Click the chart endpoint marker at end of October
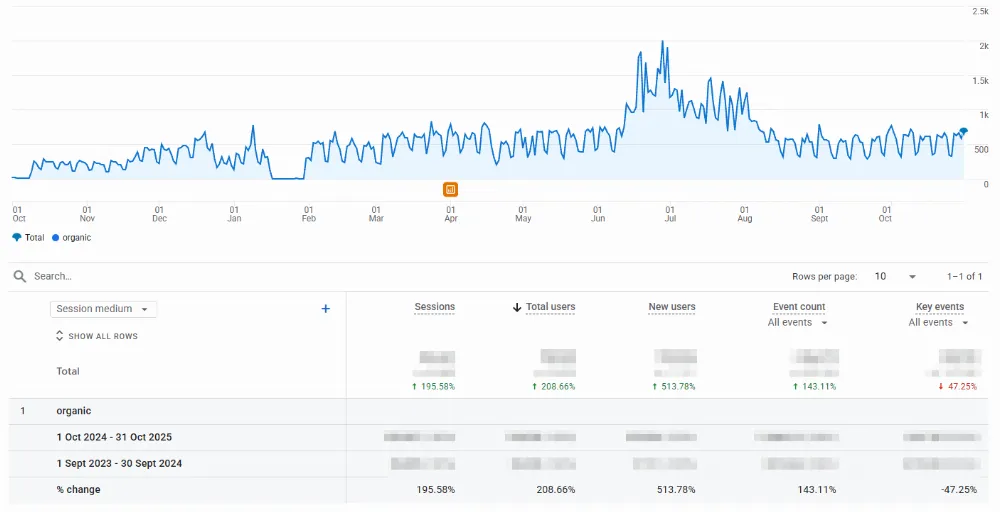This screenshot has width=1000, height=512. (x=964, y=131)
